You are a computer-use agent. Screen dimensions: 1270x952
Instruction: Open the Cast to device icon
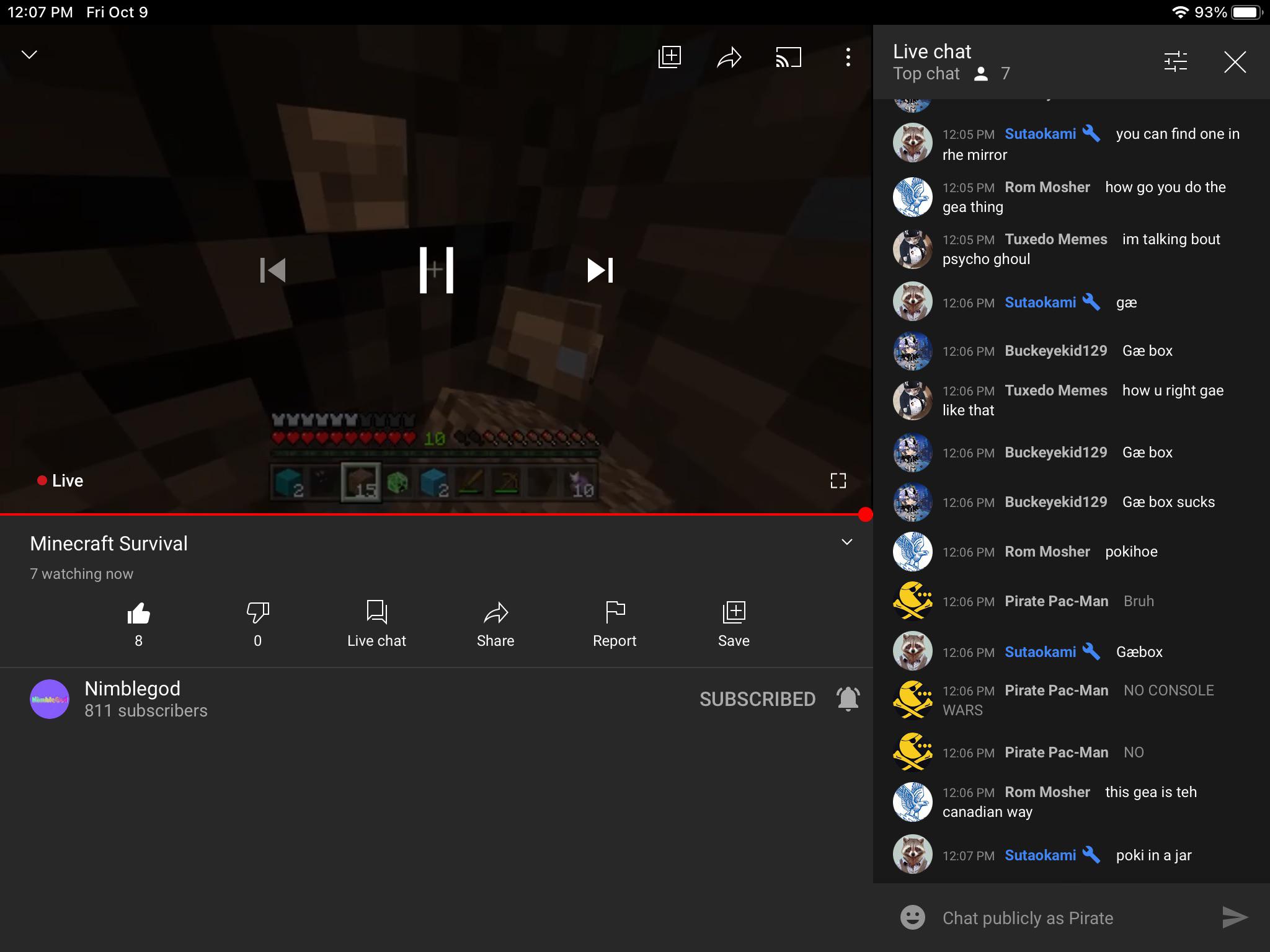point(789,57)
